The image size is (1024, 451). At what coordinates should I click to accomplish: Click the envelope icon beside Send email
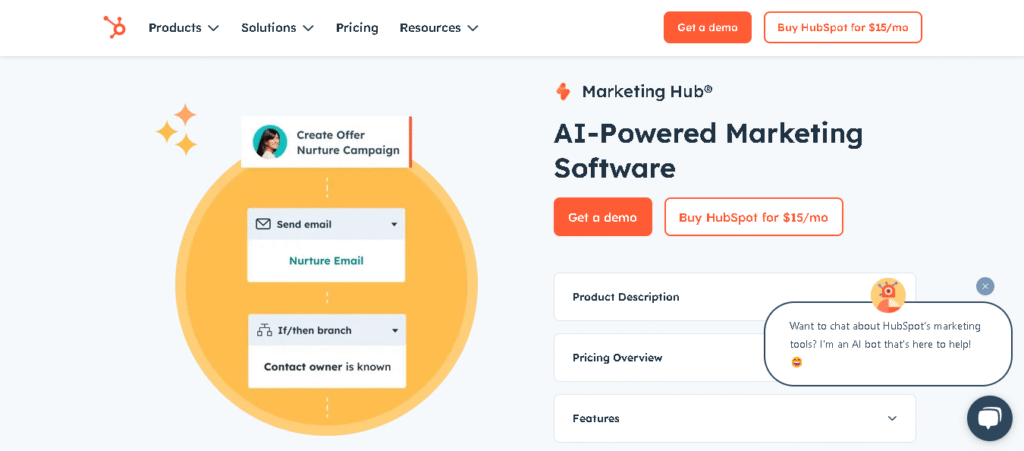[263, 224]
